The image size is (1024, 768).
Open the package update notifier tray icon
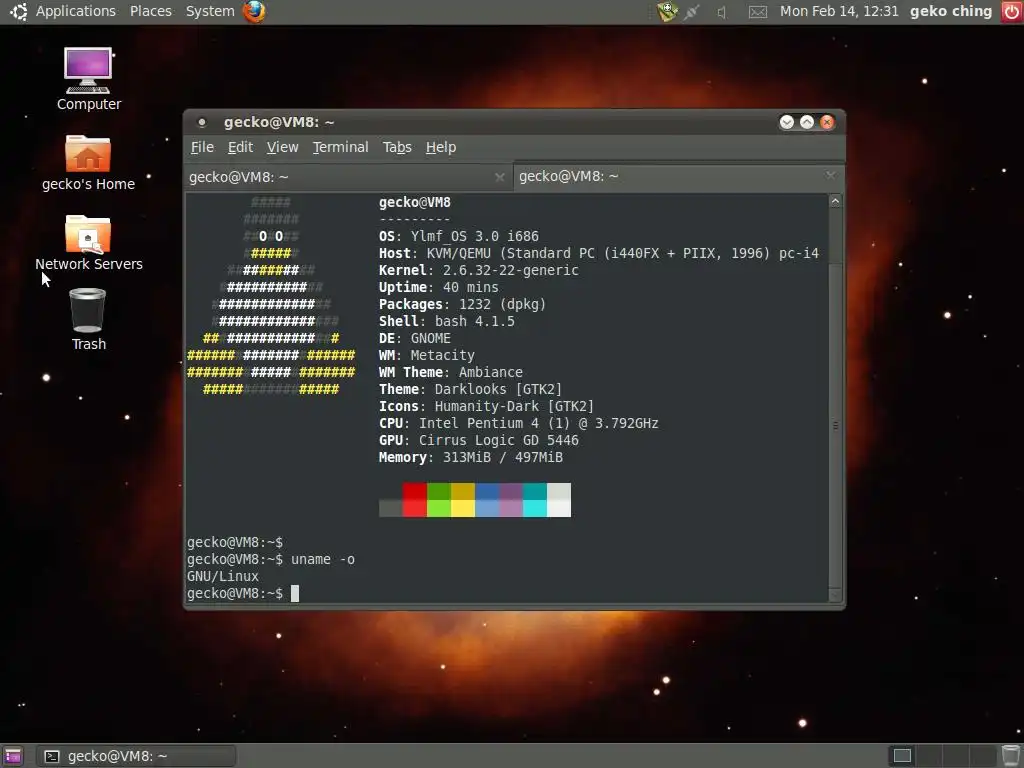point(667,11)
